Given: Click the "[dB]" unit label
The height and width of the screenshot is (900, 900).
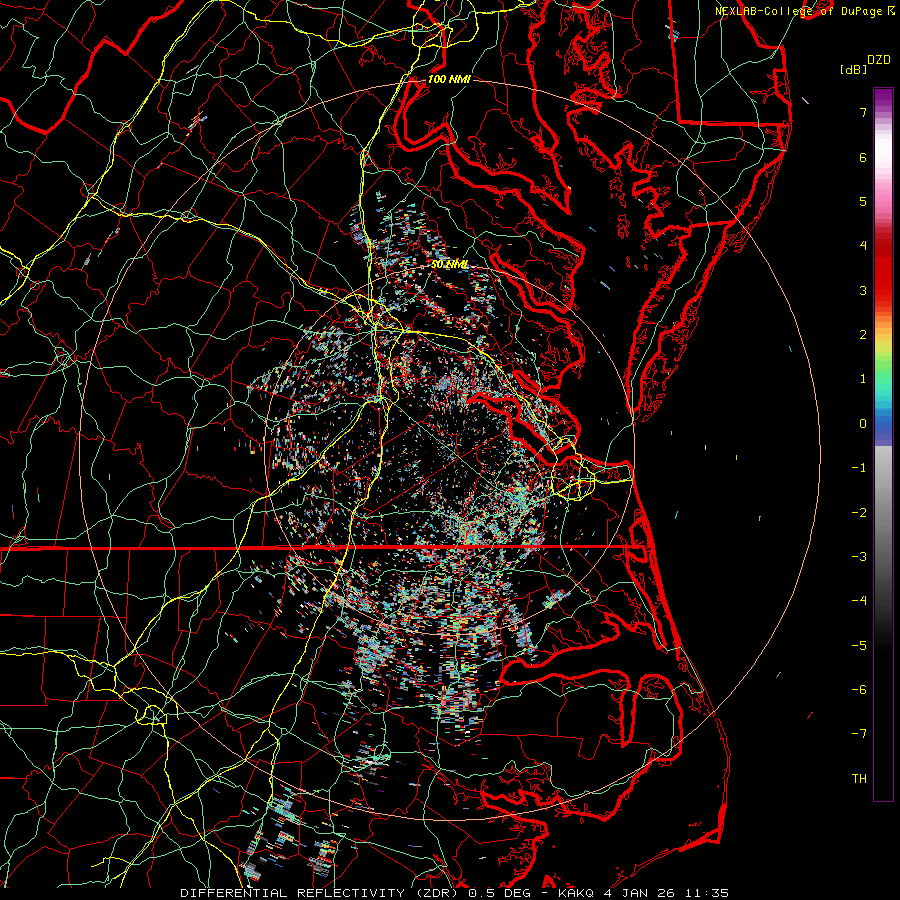Looking at the screenshot, I should point(854,69).
